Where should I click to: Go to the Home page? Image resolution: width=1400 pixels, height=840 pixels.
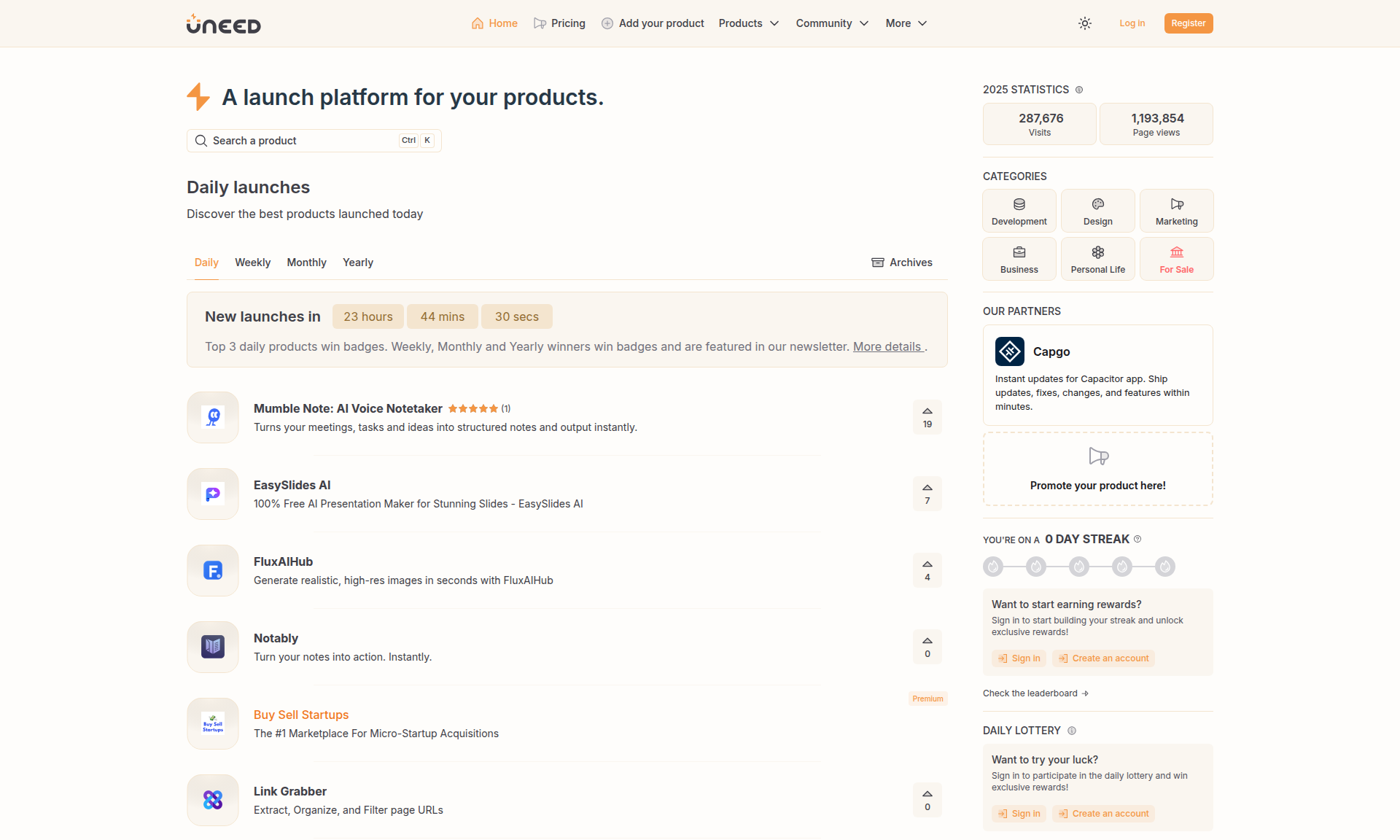pyautogui.click(x=494, y=23)
